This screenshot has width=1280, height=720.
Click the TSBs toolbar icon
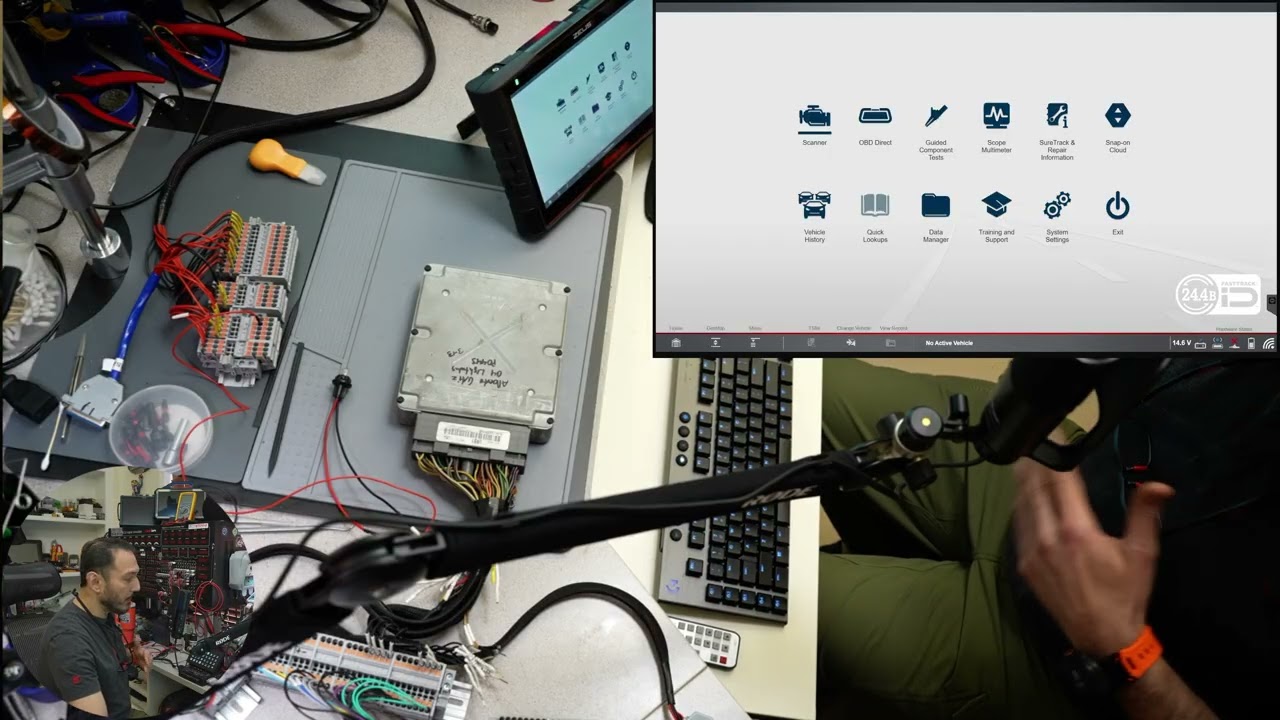coord(811,343)
